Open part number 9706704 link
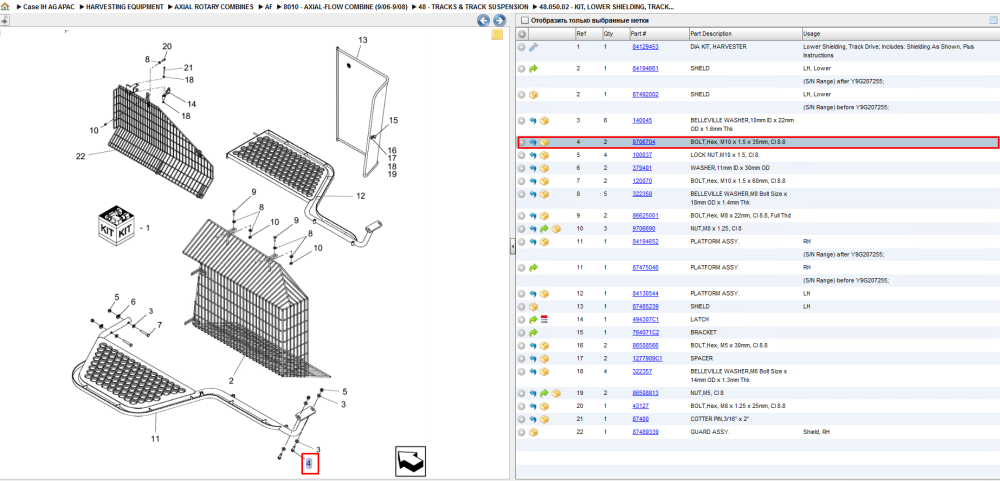 point(643,142)
